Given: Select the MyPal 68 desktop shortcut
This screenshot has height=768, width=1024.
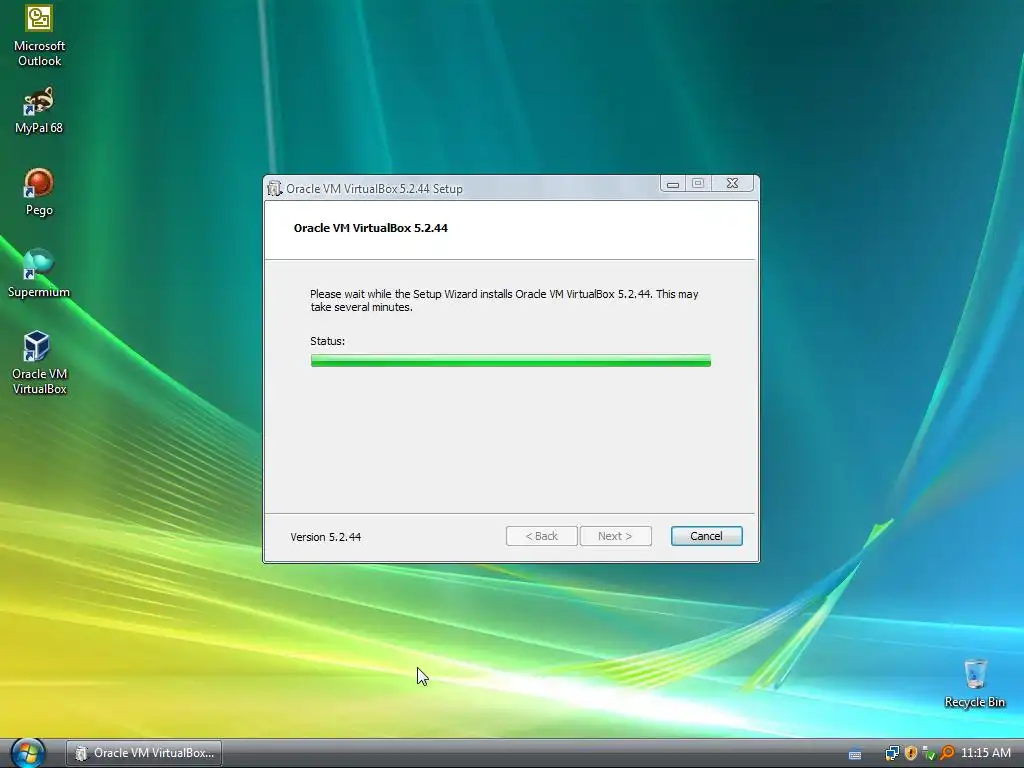Looking at the screenshot, I should [x=39, y=110].
